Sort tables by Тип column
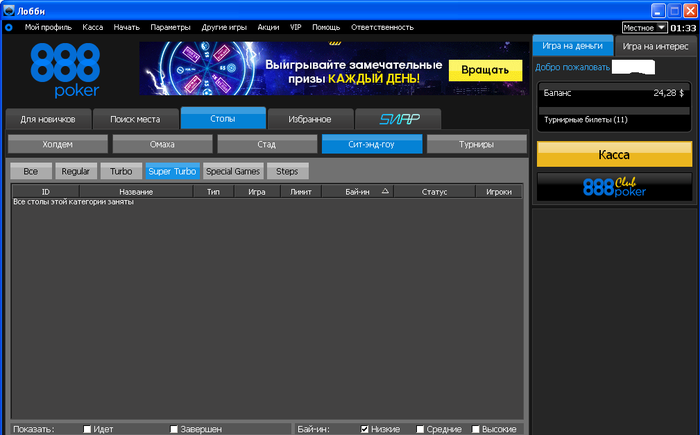This screenshot has height=435, width=700. click(x=213, y=192)
